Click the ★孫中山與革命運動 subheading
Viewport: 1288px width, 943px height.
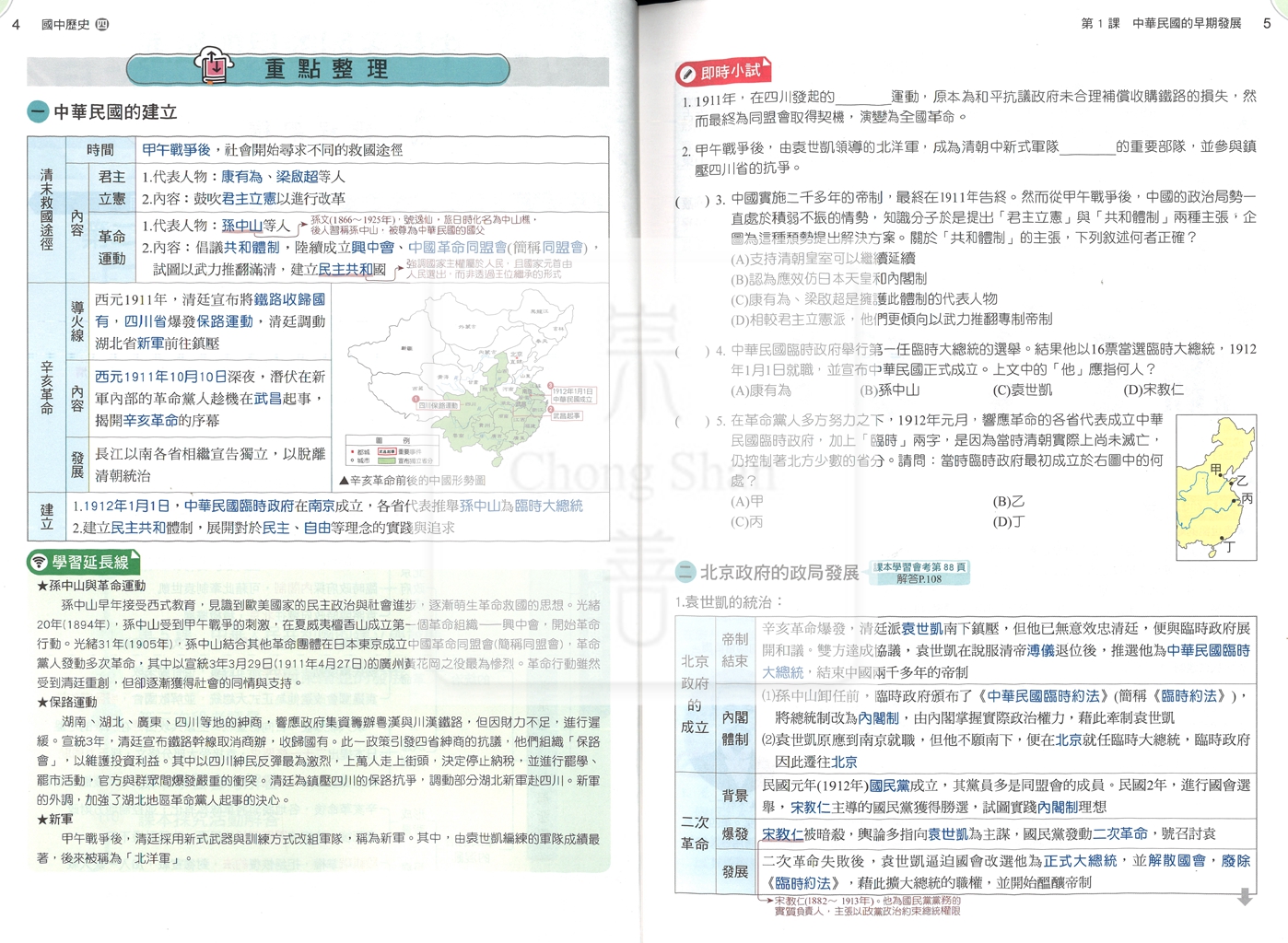[x=91, y=586]
